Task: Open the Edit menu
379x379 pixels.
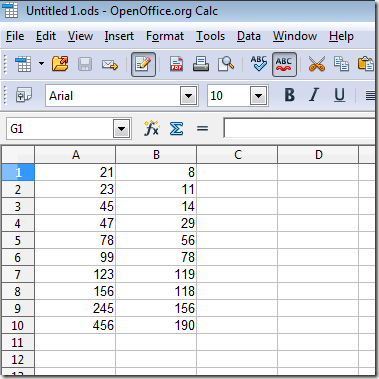Action: point(46,36)
